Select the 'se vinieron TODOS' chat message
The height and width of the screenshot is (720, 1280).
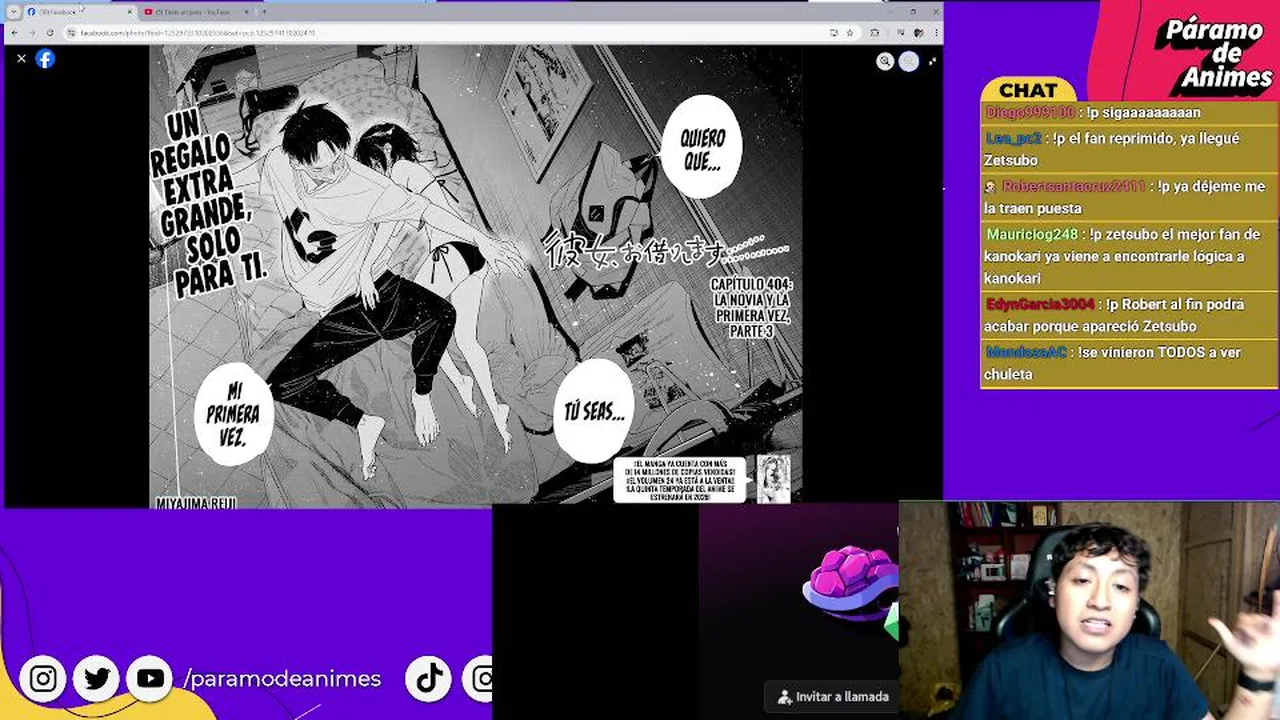point(1129,363)
